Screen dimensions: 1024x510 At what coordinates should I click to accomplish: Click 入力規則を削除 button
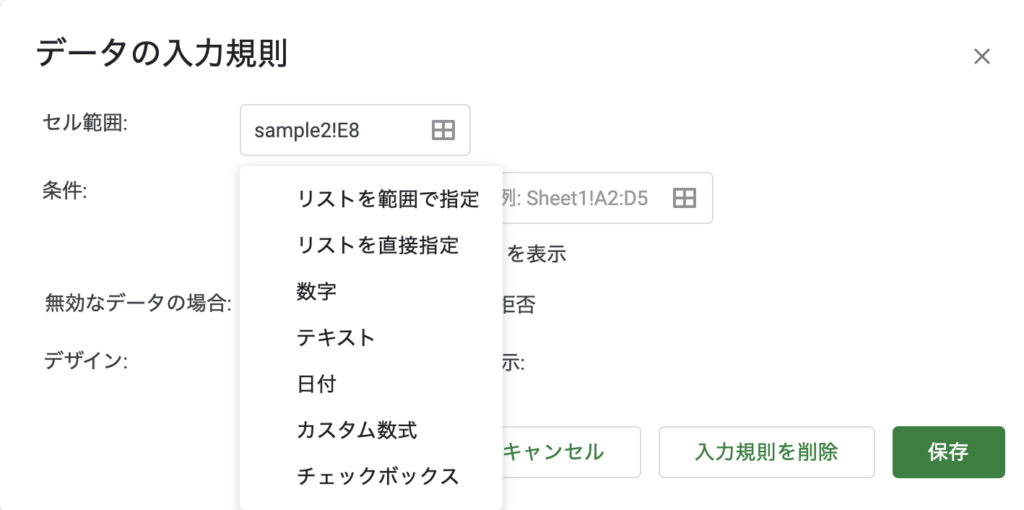click(x=767, y=452)
